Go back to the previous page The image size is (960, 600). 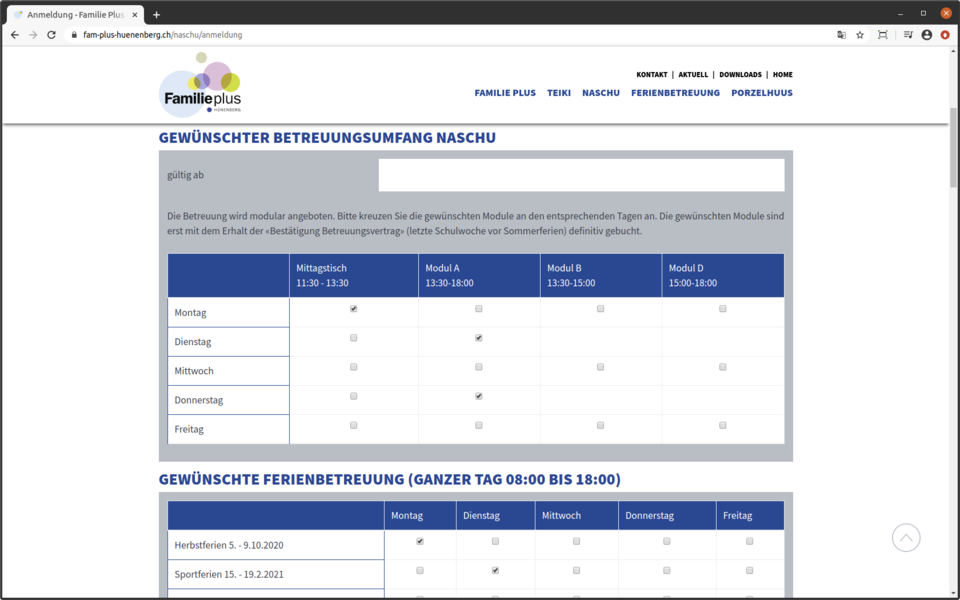point(15,35)
